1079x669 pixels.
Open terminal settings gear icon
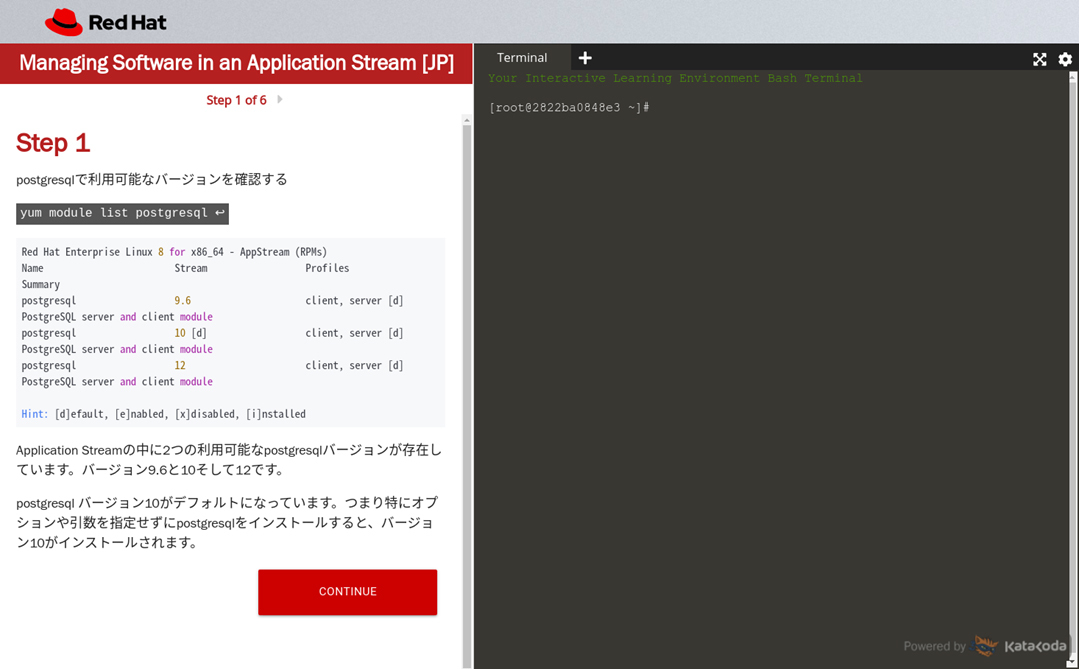pyautogui.click(x=1065, y=59)
